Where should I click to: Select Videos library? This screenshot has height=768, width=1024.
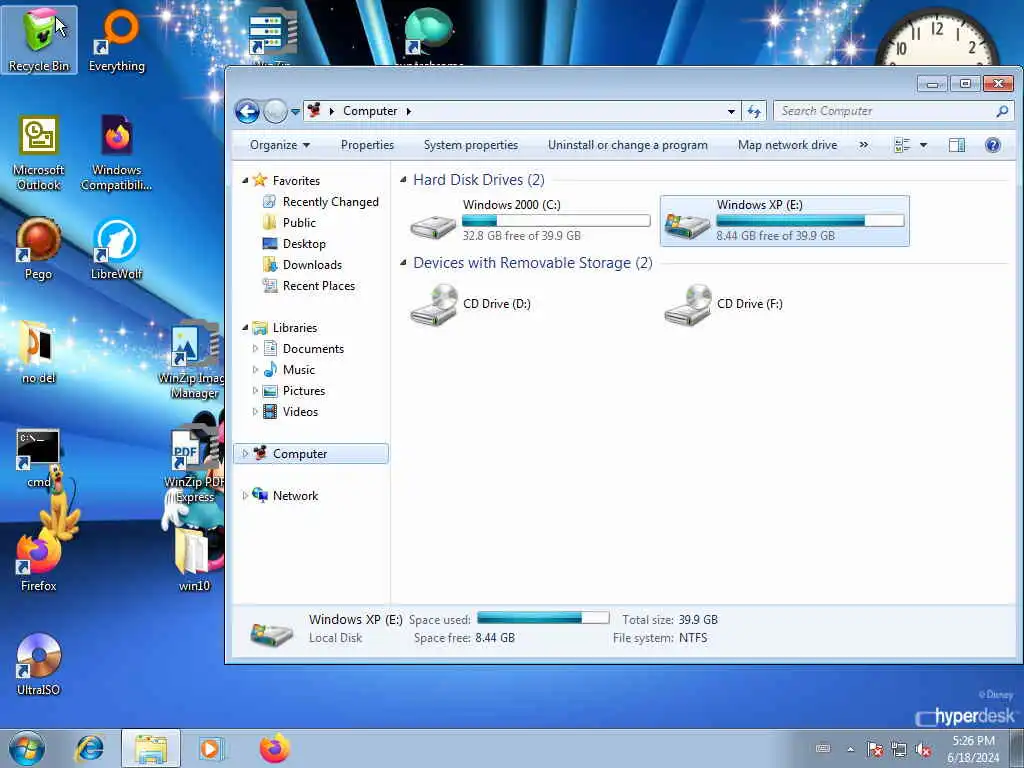291,411
